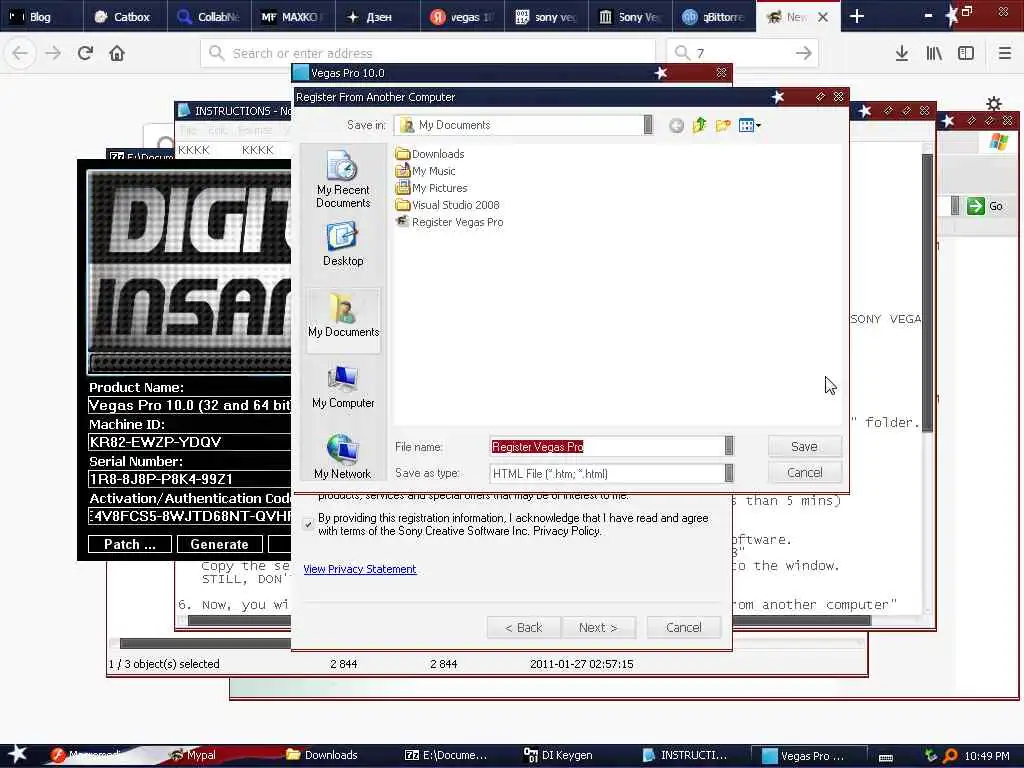Image resolution: width=1024 pixels, height=768 pixels.
Task: Open the browser hamburger menu
Action: click(1005, 53)
